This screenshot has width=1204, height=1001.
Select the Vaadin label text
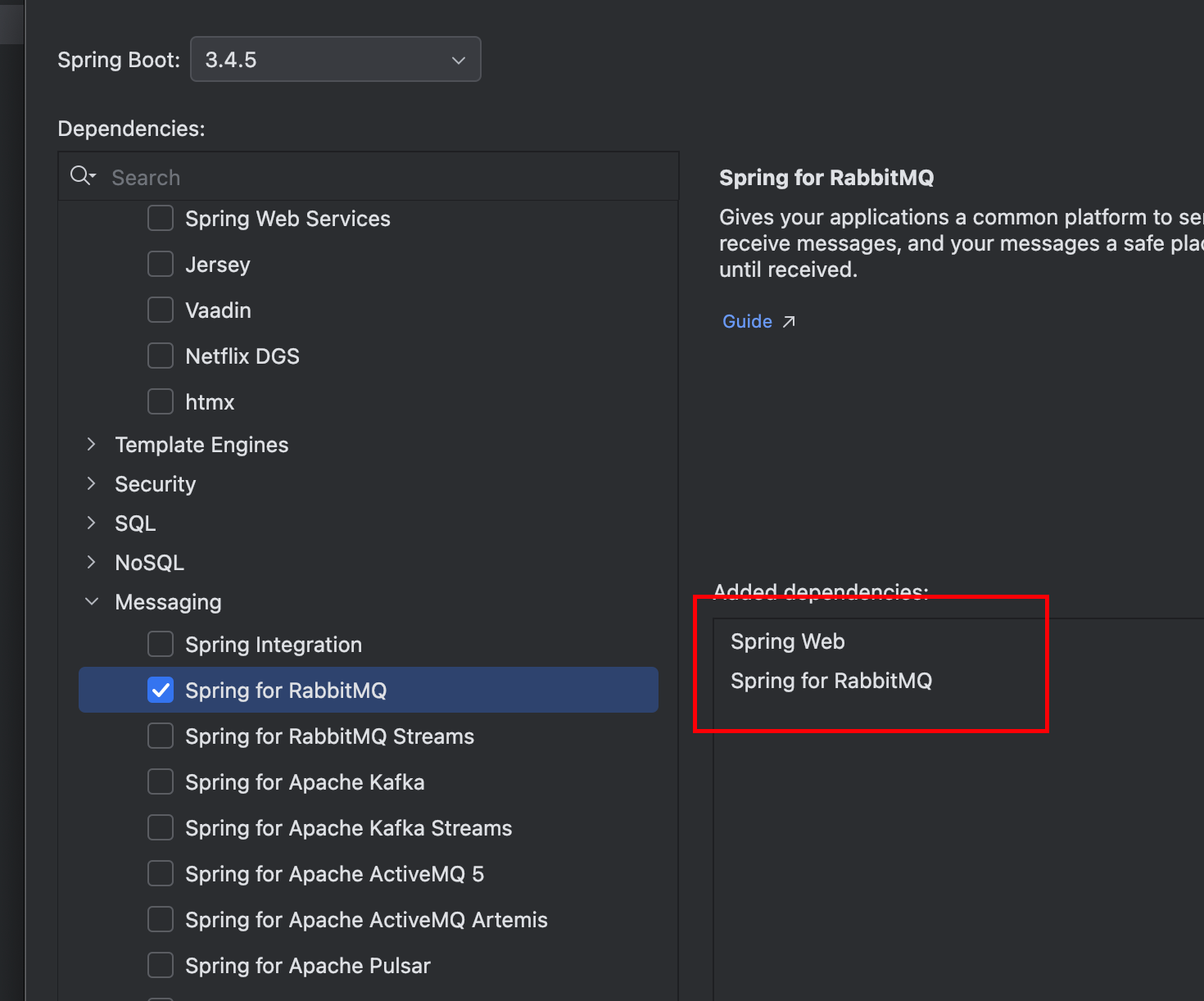(x=218, y=310)
